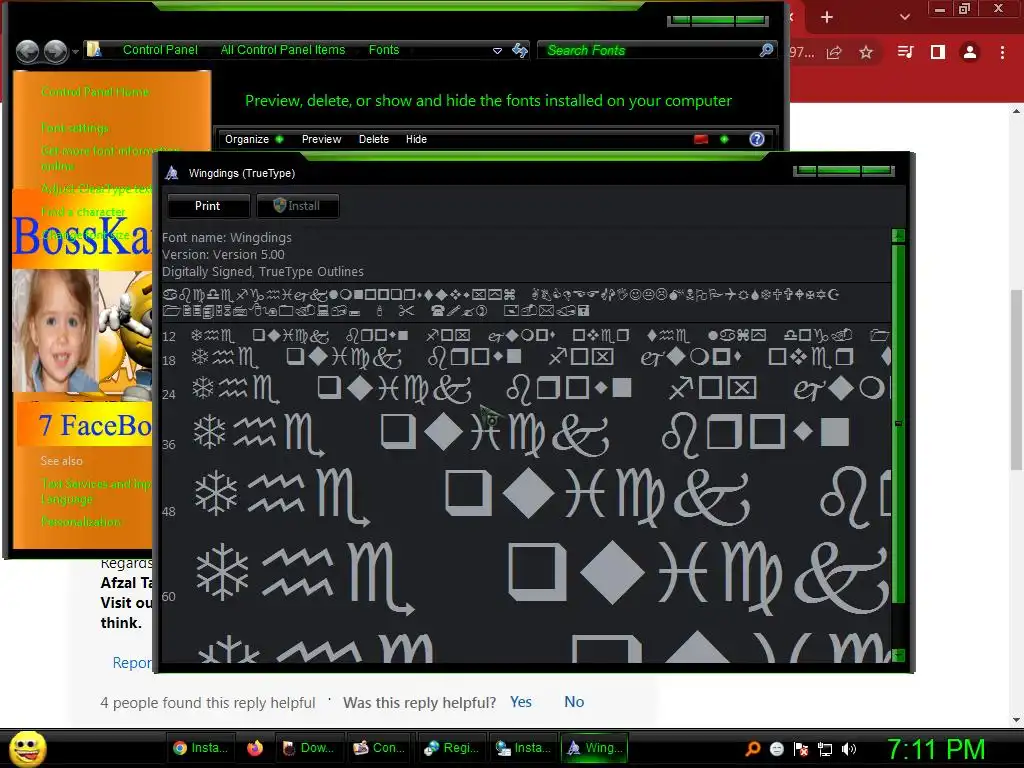Refresh the Fonts address bar
The image size is (1024, 768).
520,50
